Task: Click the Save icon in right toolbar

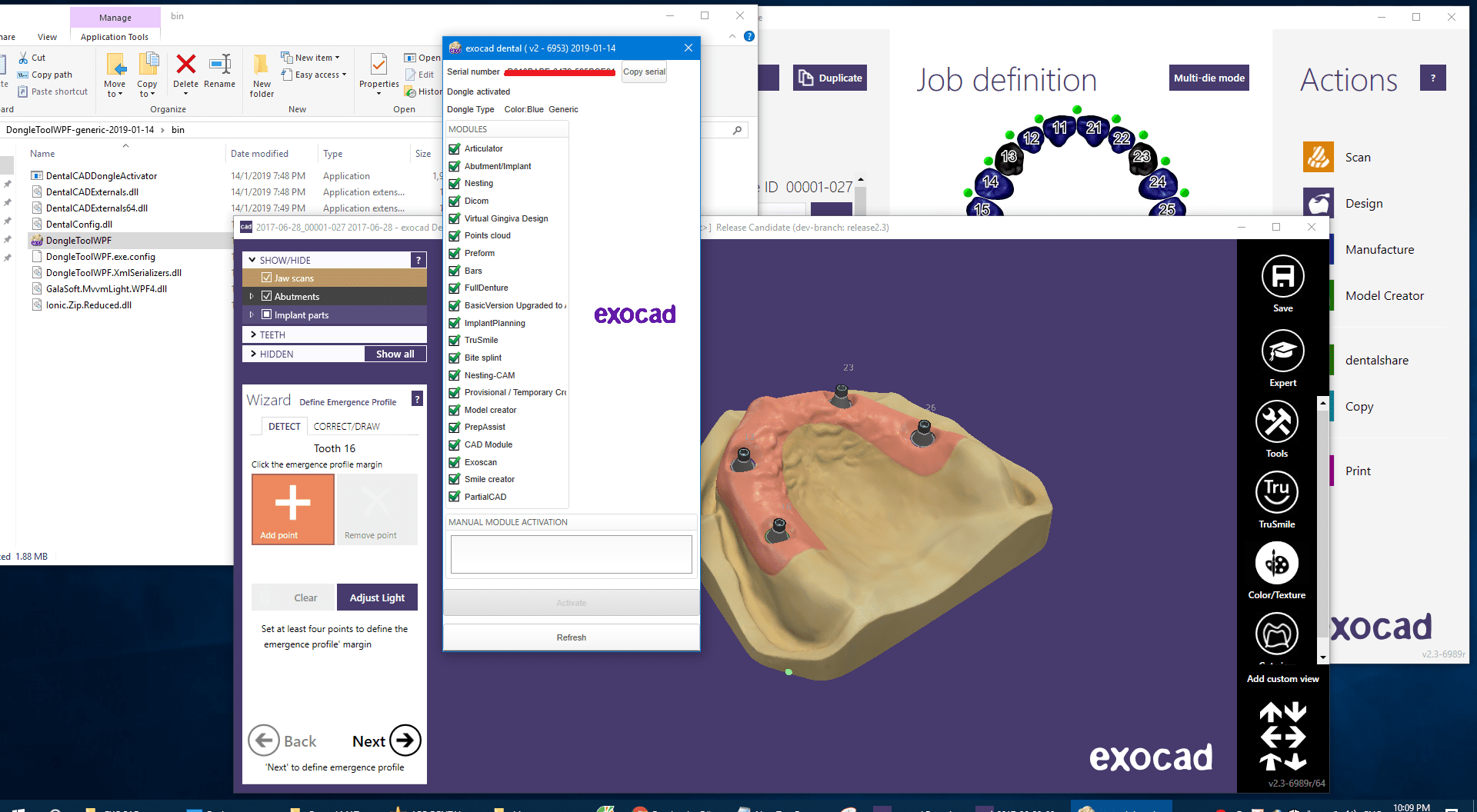Action: pyautogui.click(x=1282, y=277)
